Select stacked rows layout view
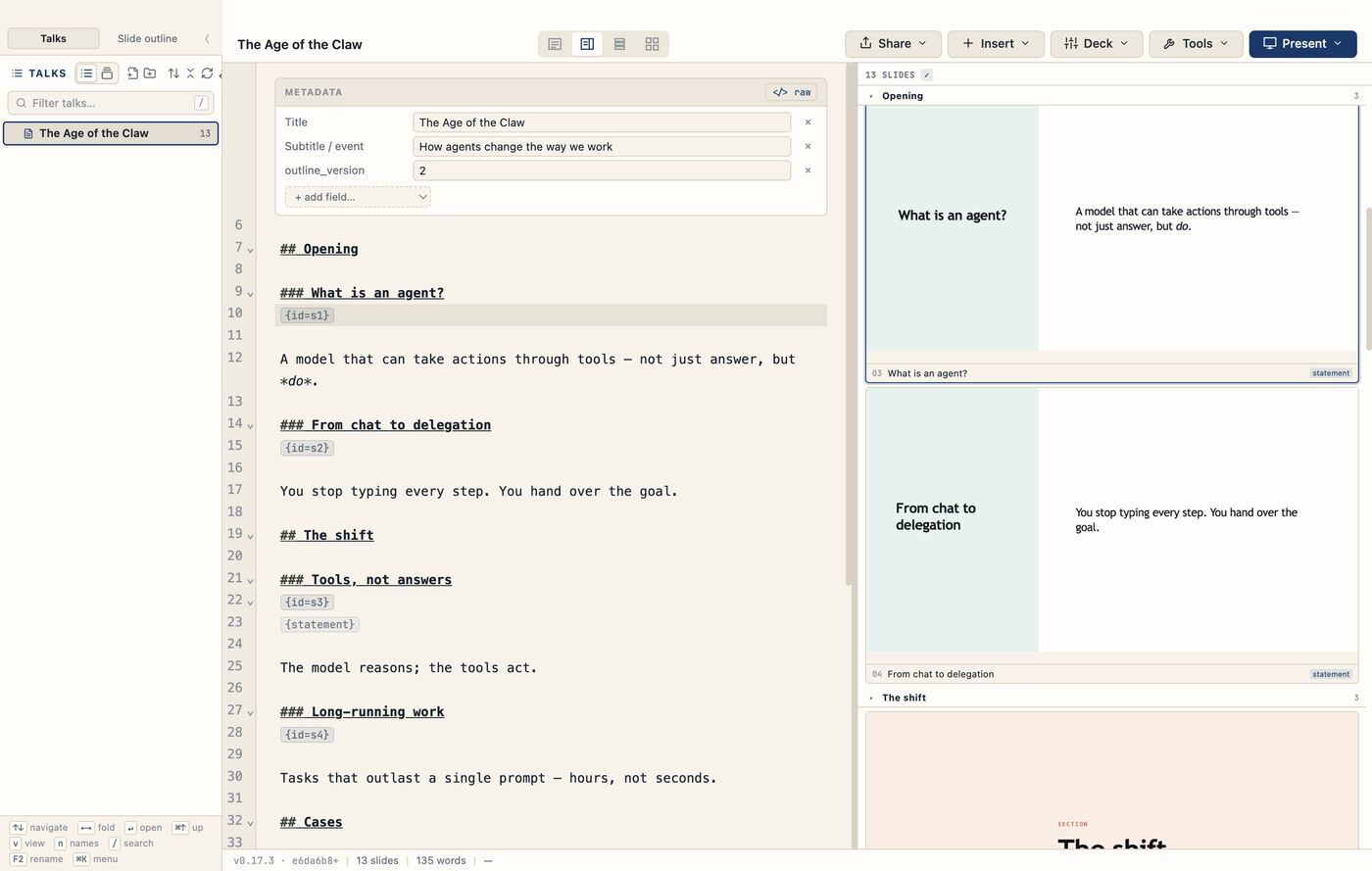This screenshot has width=1372, height=871. coord(619,44)
